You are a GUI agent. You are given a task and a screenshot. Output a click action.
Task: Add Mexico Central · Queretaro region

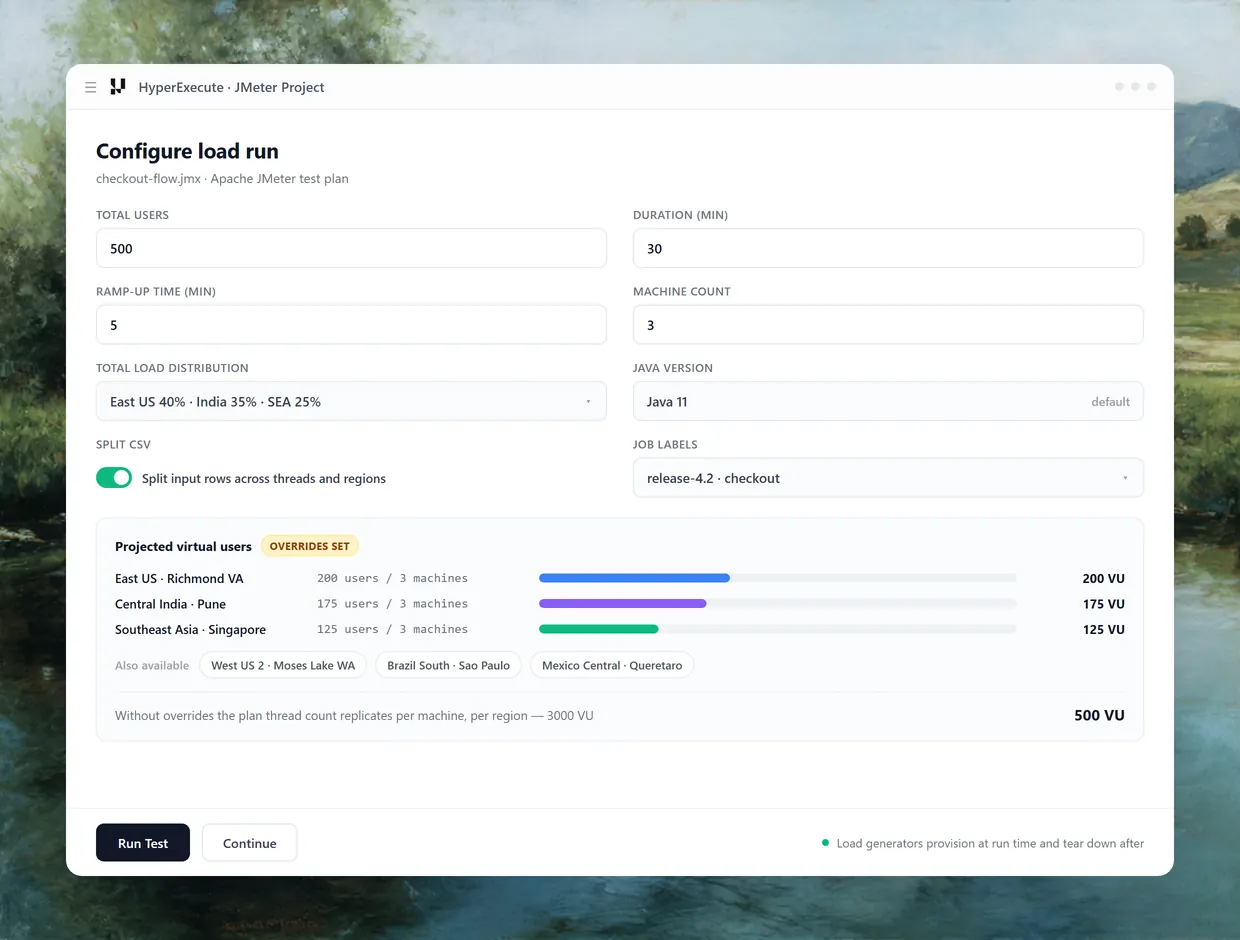point(612,665)
